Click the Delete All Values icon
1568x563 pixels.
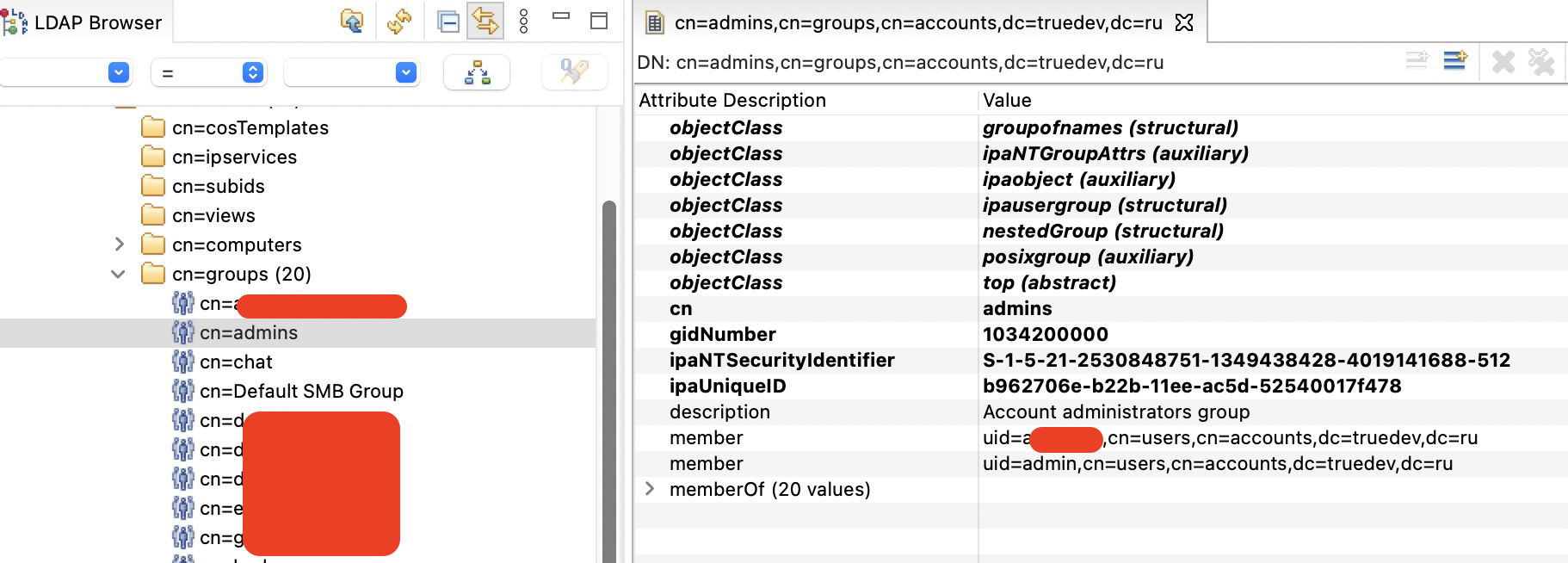1541,62
